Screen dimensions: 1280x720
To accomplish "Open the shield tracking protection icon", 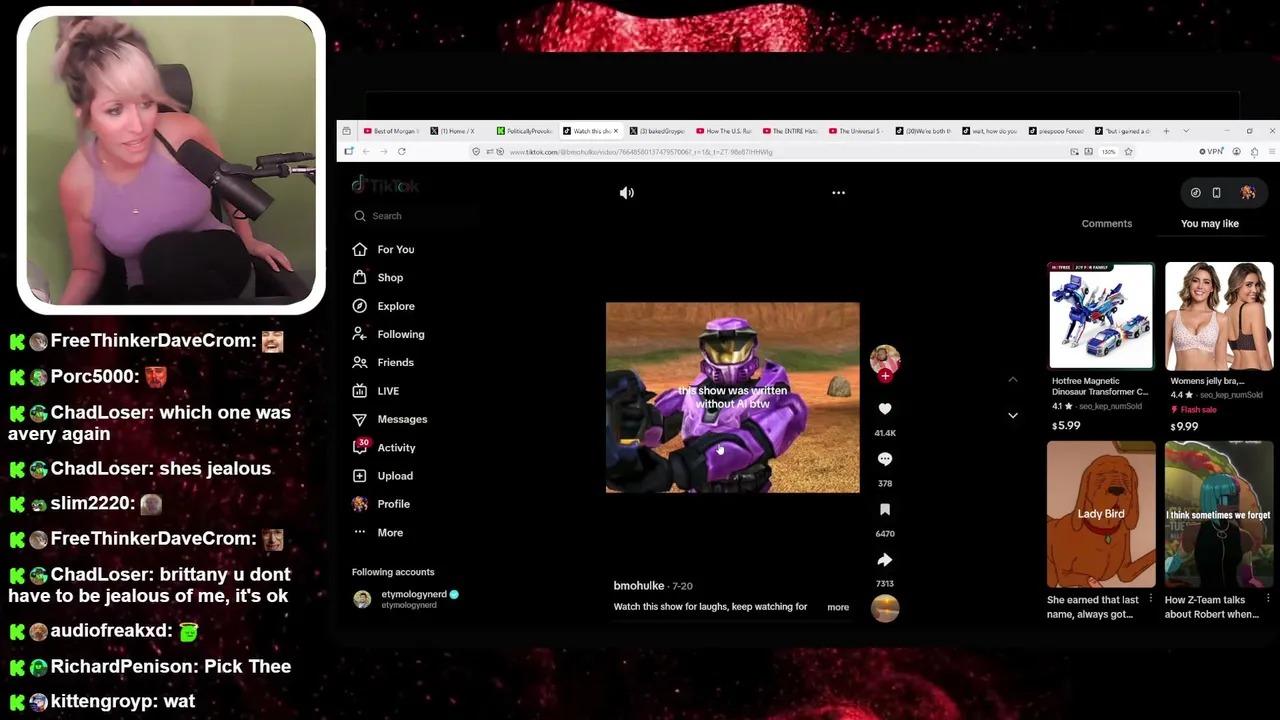I will pos(476,152).
